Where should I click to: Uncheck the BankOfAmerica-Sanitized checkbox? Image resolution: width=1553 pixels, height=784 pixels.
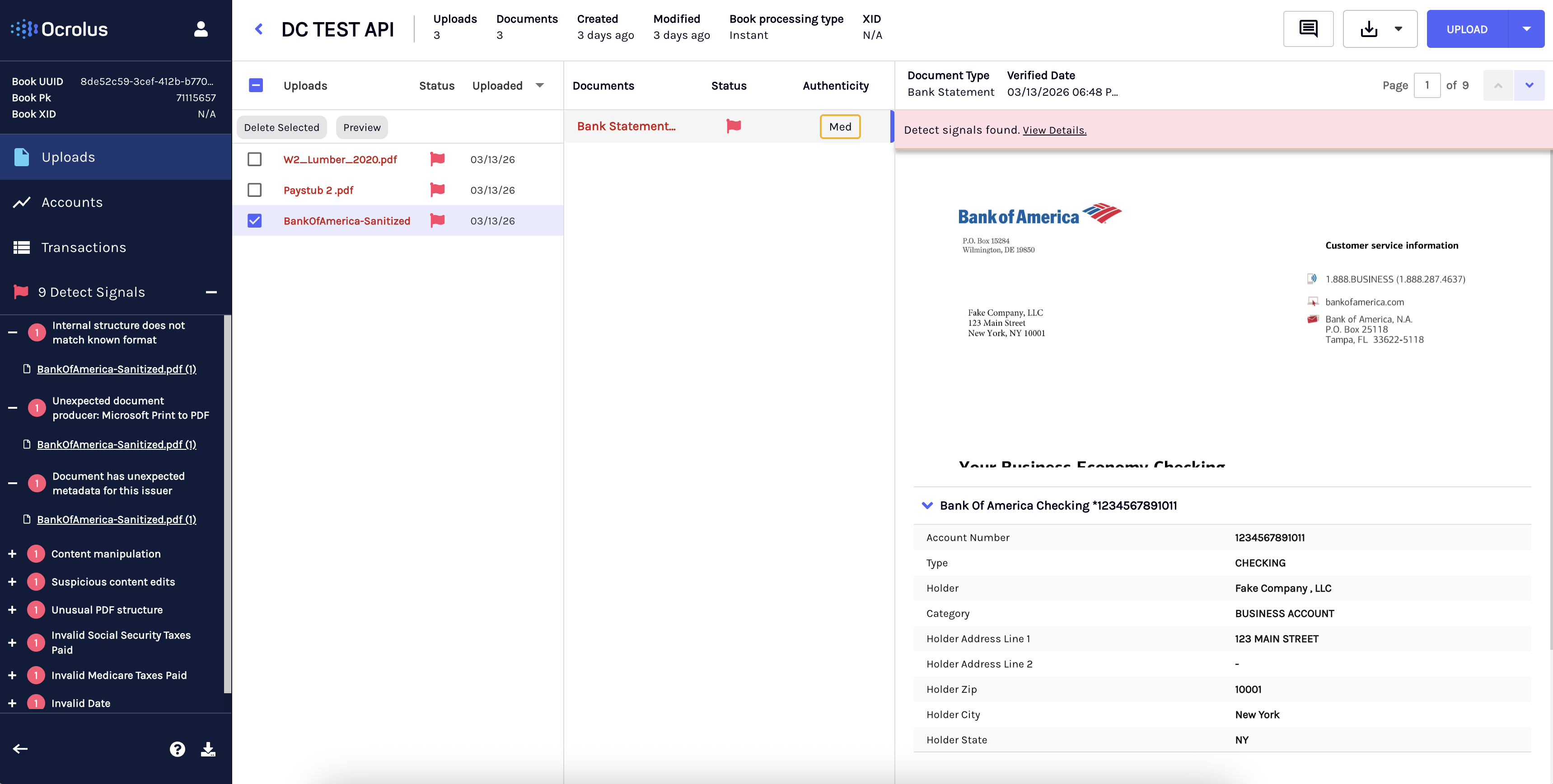(254, 220)
